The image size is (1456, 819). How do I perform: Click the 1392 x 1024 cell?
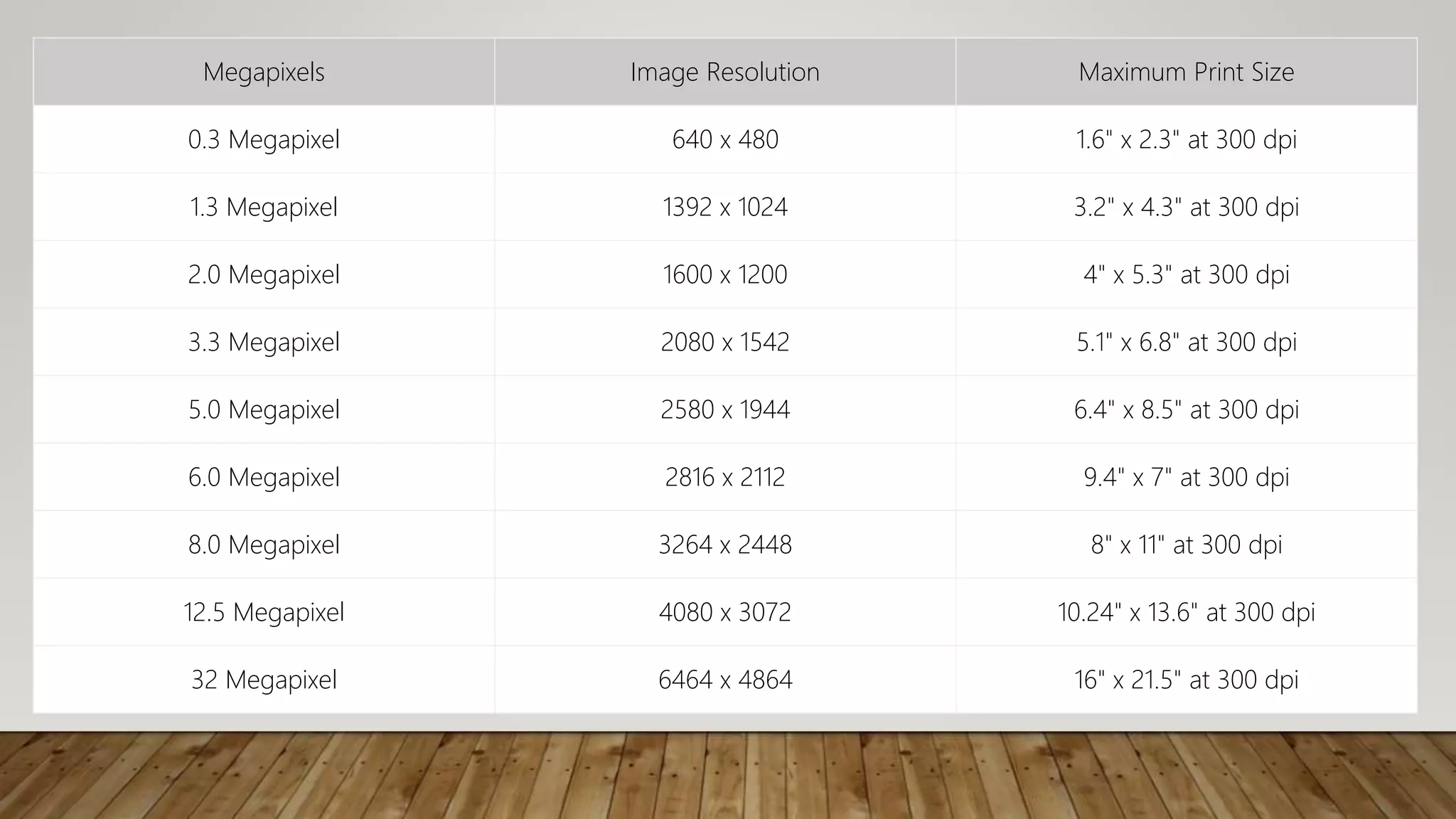pos(724,207)
